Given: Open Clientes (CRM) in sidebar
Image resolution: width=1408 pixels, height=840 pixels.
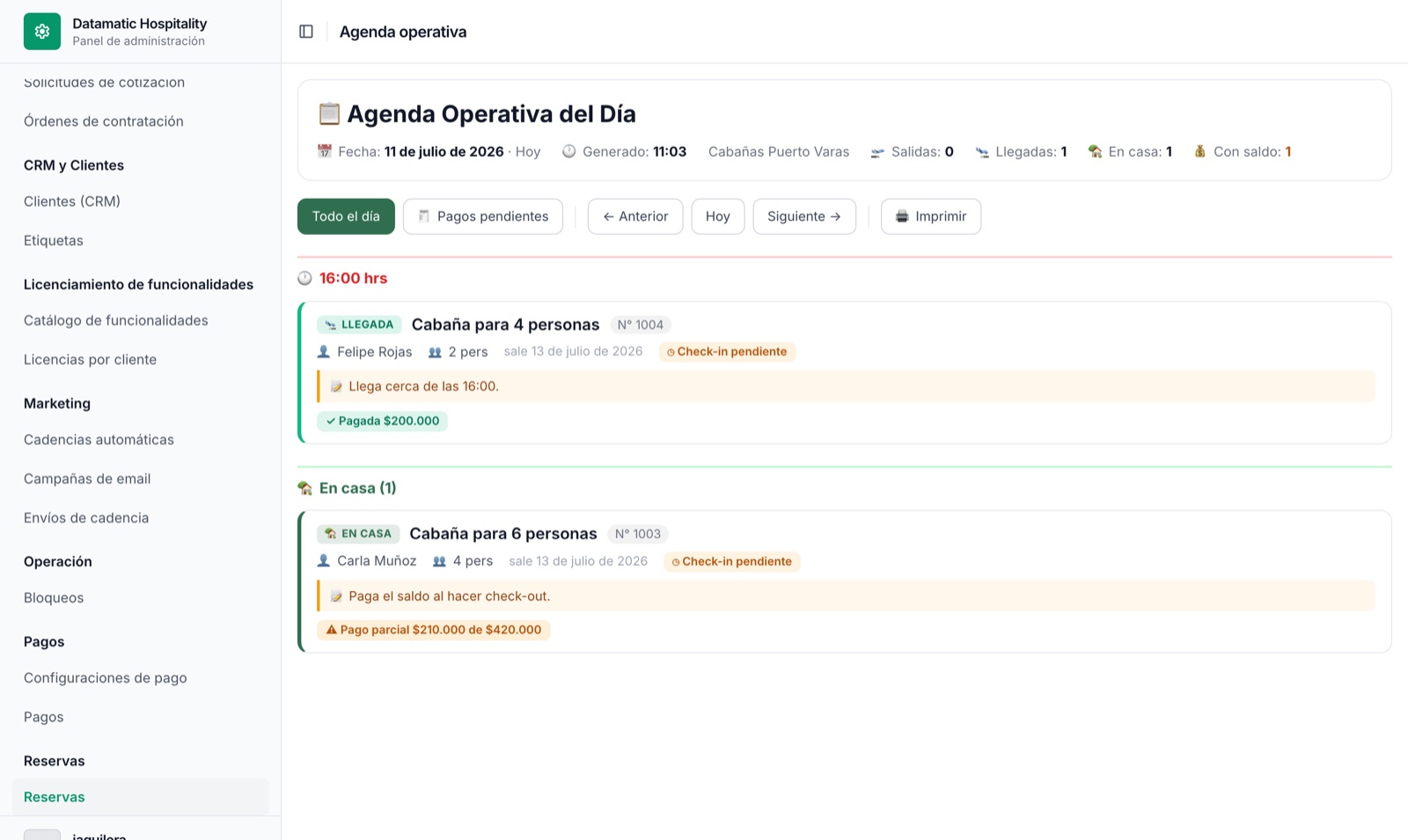Looking at the screenshot, I should pyautogui.click(x=72, y=201).
